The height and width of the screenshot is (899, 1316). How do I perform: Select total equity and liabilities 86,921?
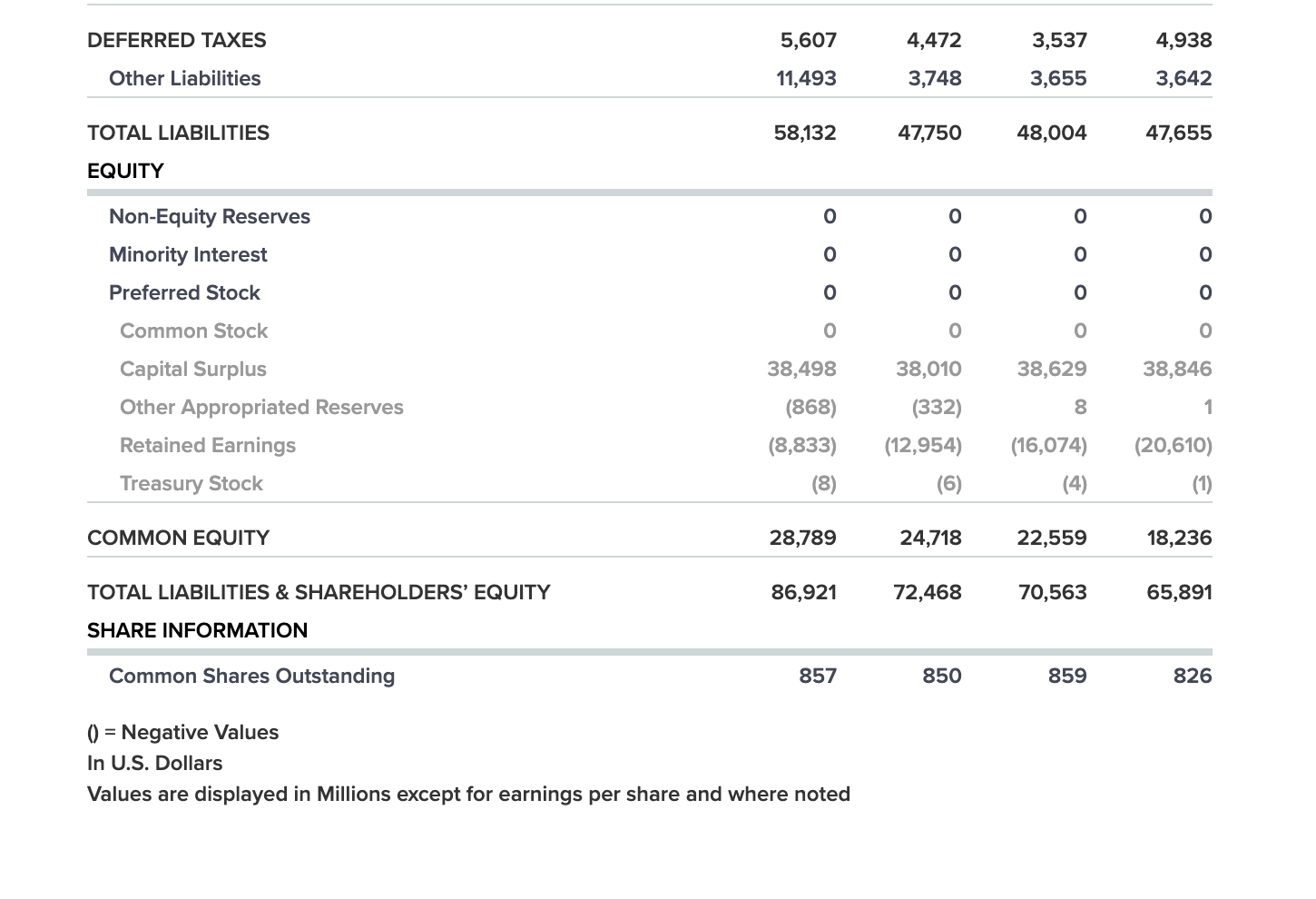pyautogui.click(x=804, y=592)
